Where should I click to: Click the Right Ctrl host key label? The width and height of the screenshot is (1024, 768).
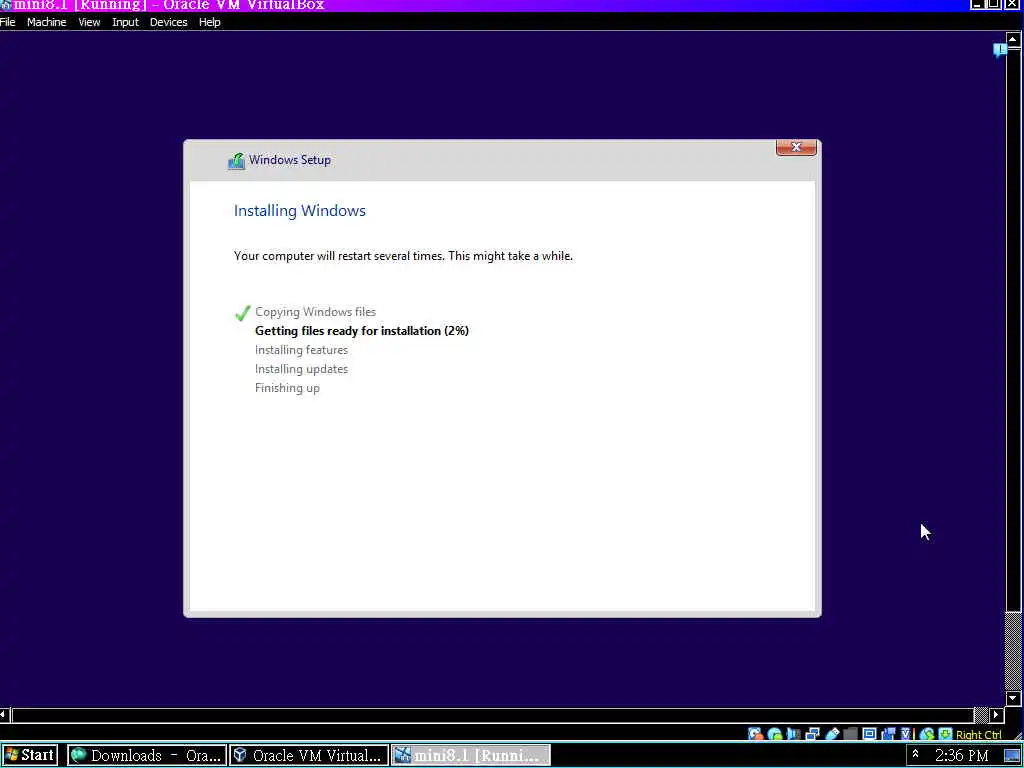(x=978, y=735)
